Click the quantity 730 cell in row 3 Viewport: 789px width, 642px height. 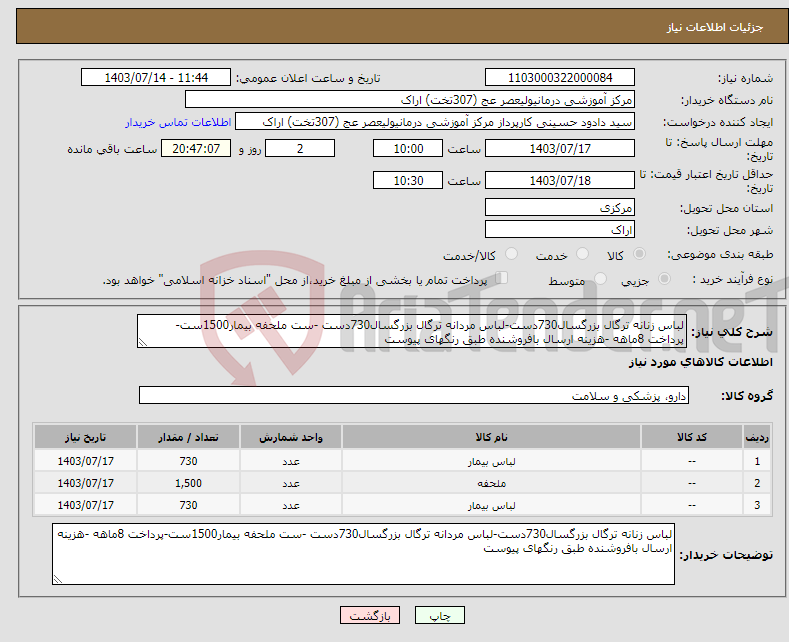pyautogui.click(x=188, y=505)
